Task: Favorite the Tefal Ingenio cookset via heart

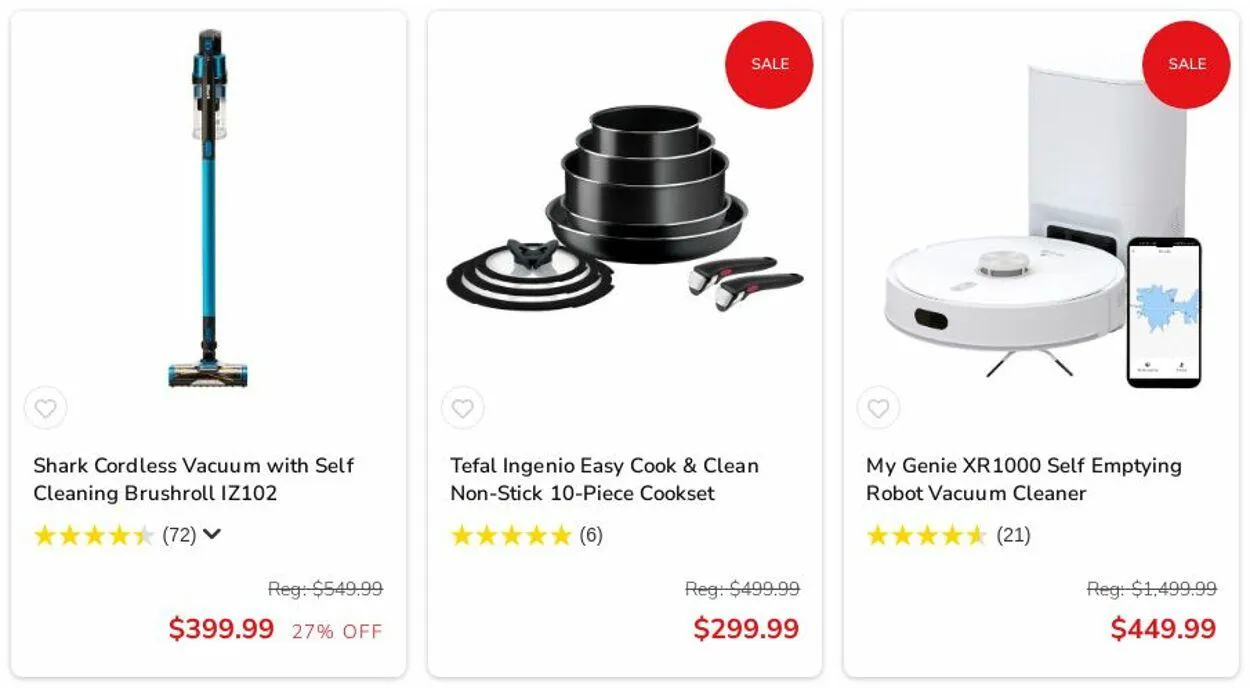Action: click(462, 408)
